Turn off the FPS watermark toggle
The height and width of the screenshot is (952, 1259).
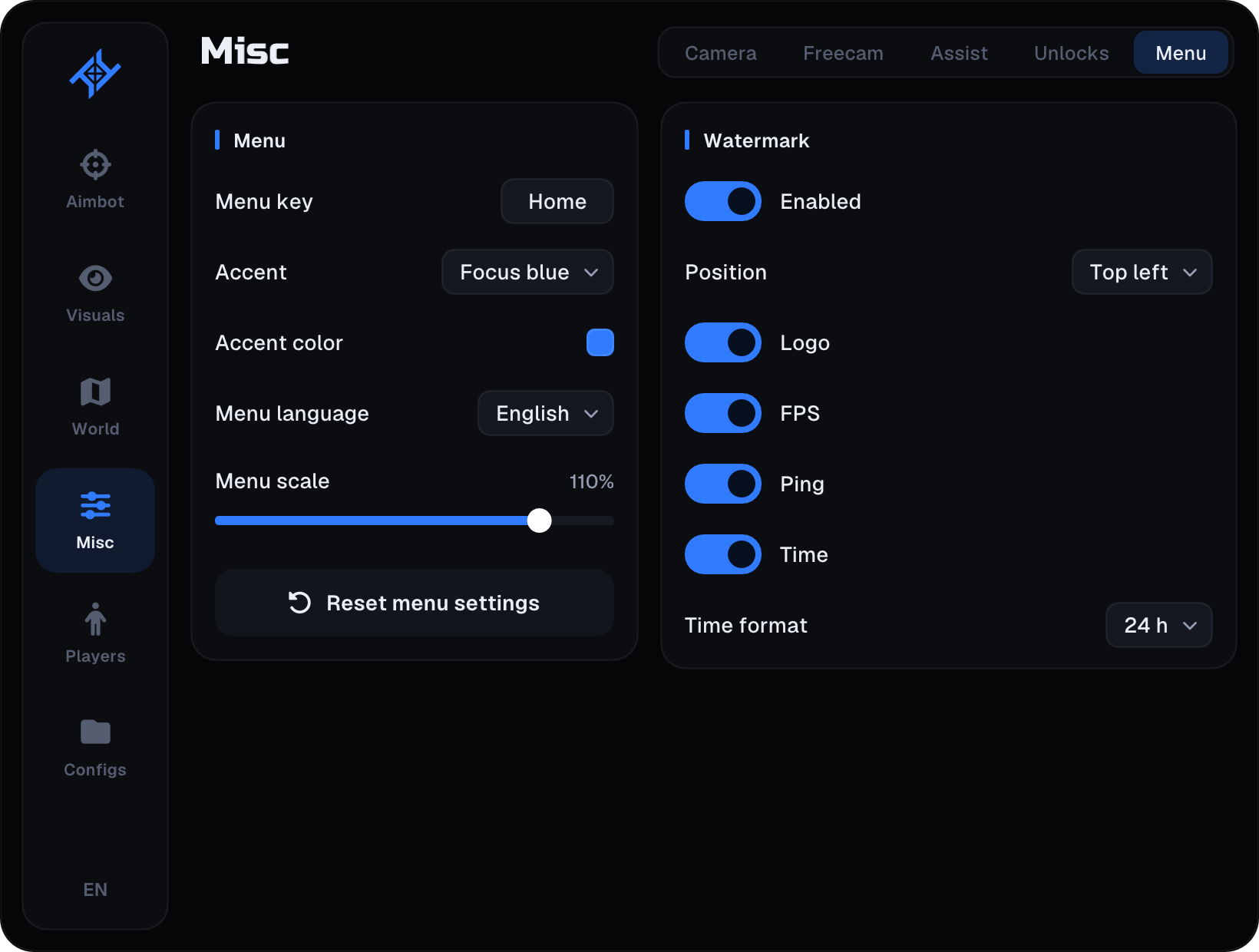[722, 413]
